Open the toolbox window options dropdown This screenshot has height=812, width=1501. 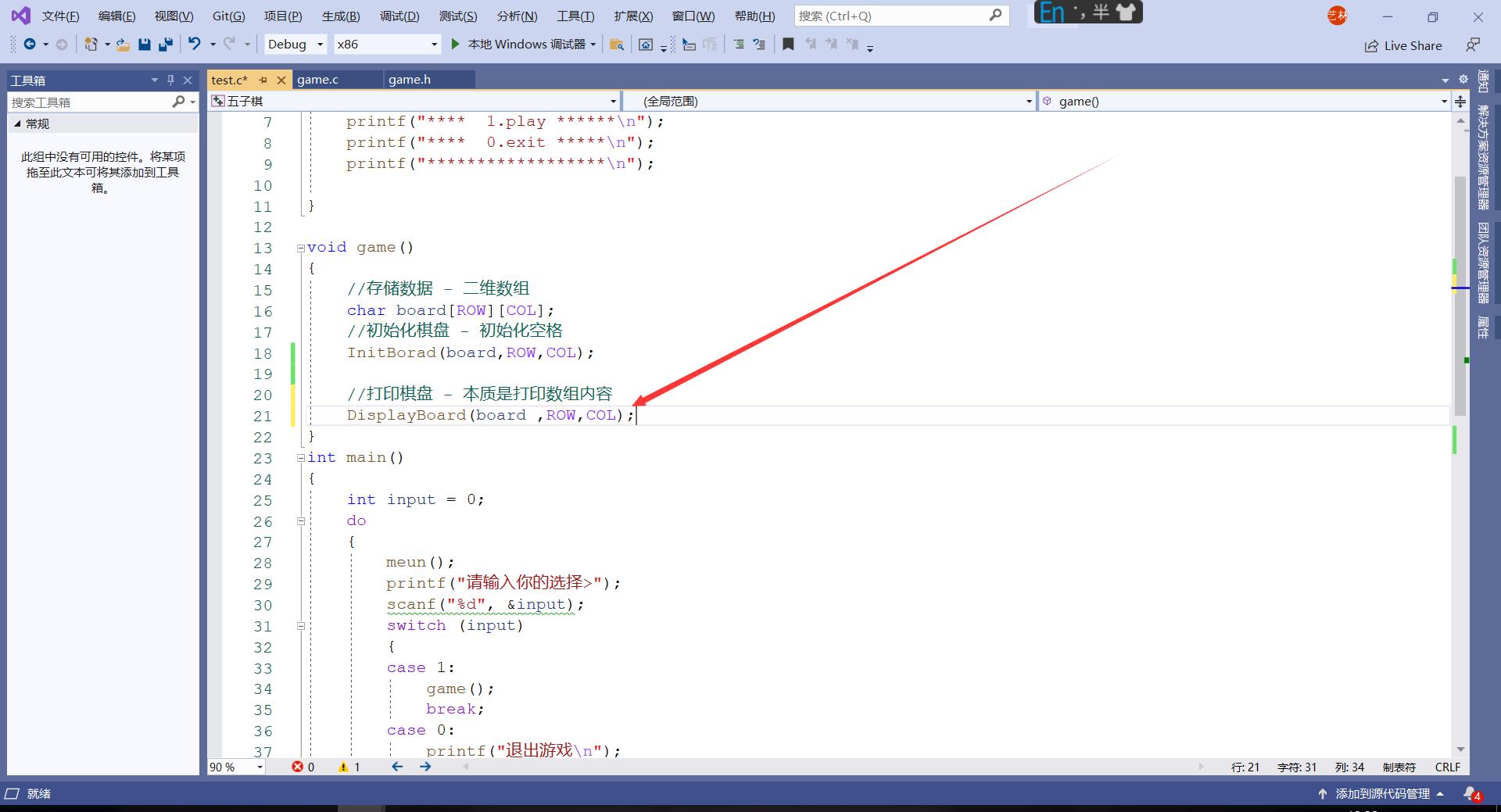coord(154,80)
